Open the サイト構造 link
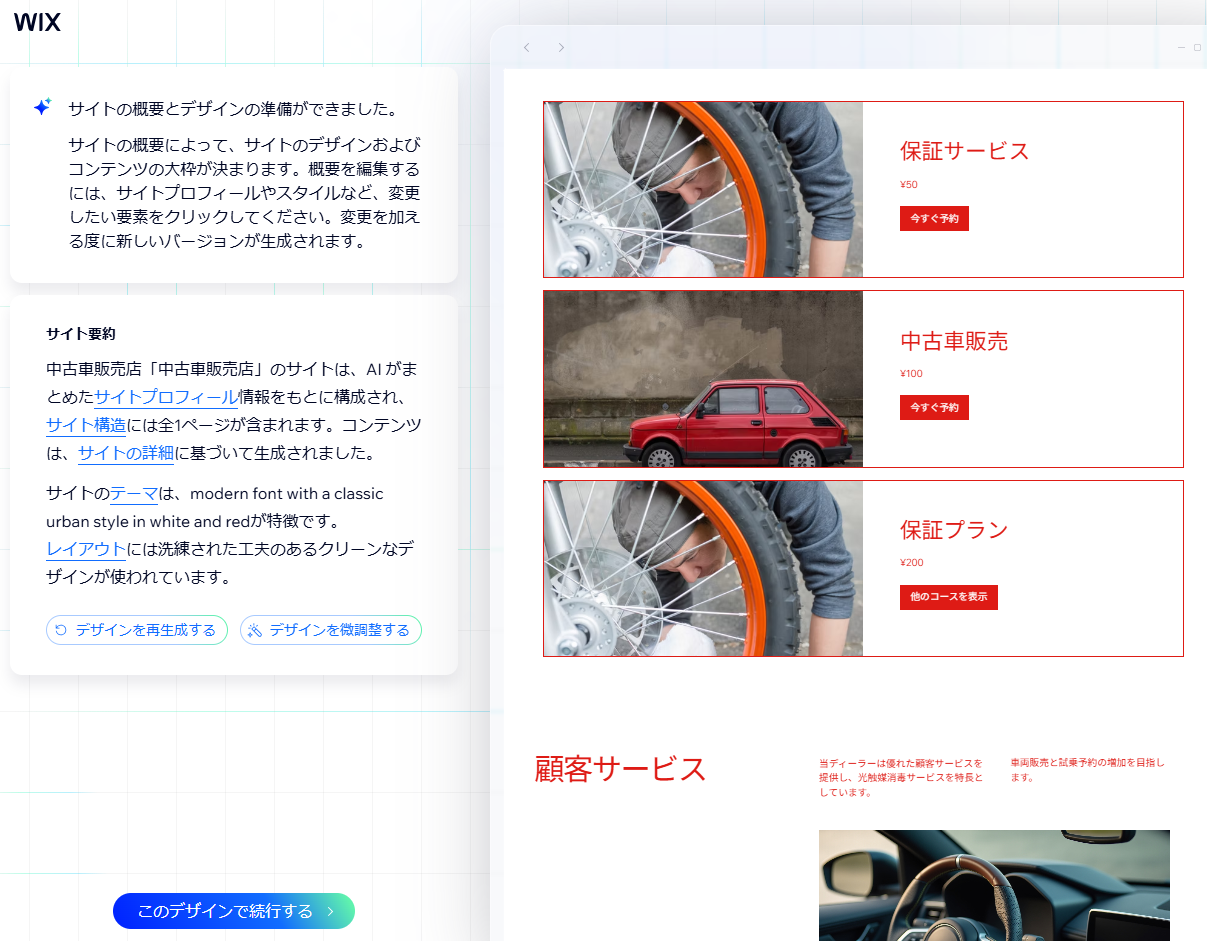Image resolution: width=1207 pixels, height=941 pixels. coord(85,425)
